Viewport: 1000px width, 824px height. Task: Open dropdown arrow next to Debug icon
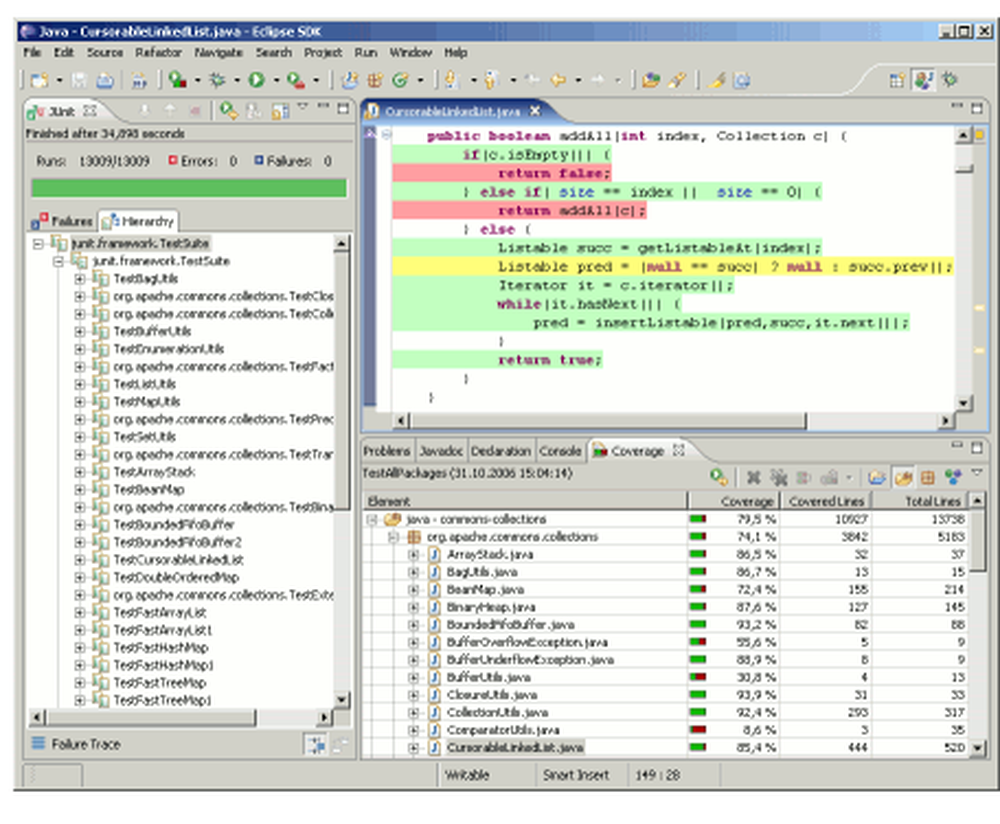237,80
